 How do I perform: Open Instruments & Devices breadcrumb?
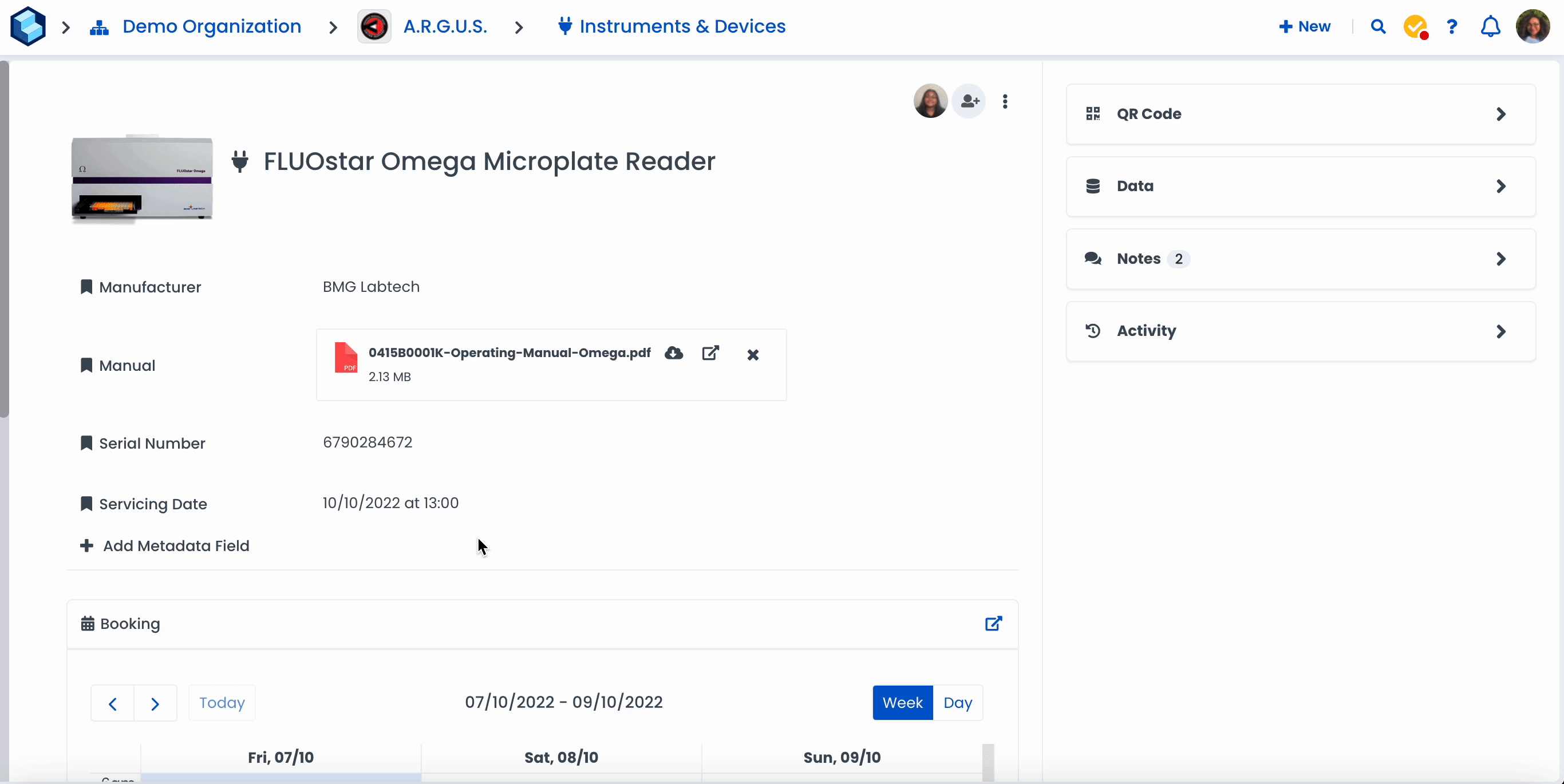[x=682, y=27]
